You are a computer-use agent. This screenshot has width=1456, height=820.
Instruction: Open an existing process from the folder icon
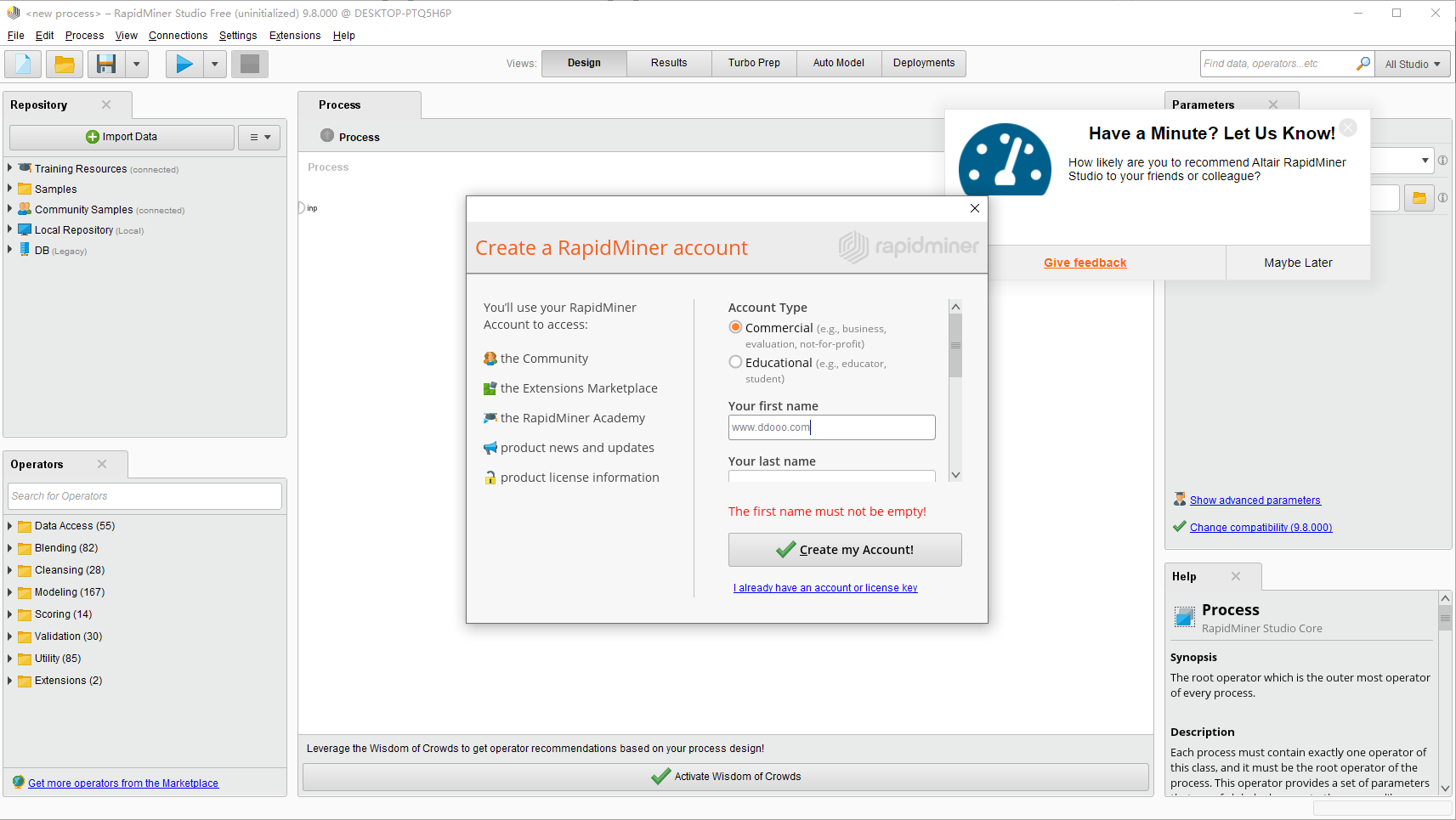click(65, 63)
